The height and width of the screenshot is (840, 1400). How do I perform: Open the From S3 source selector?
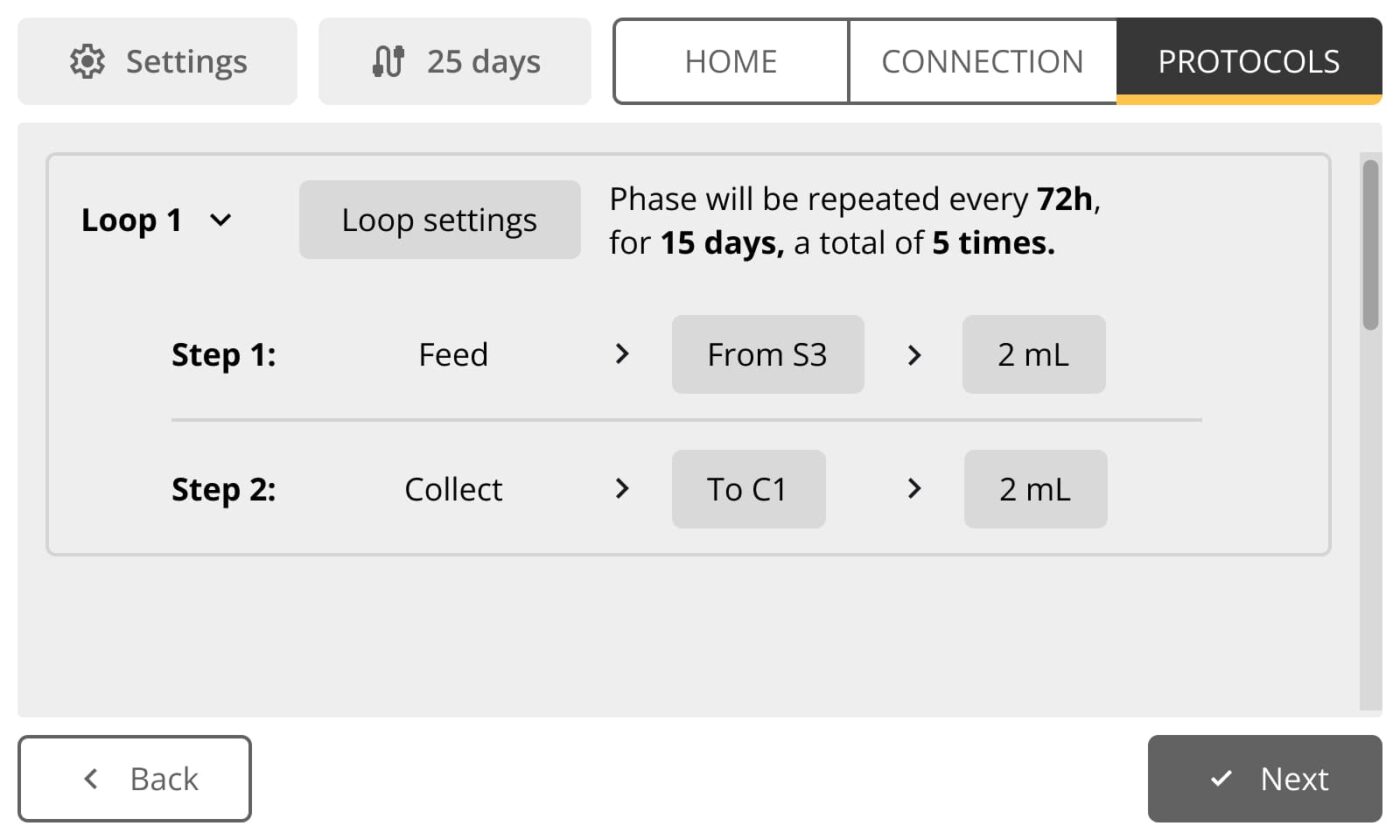pos(767,355)
